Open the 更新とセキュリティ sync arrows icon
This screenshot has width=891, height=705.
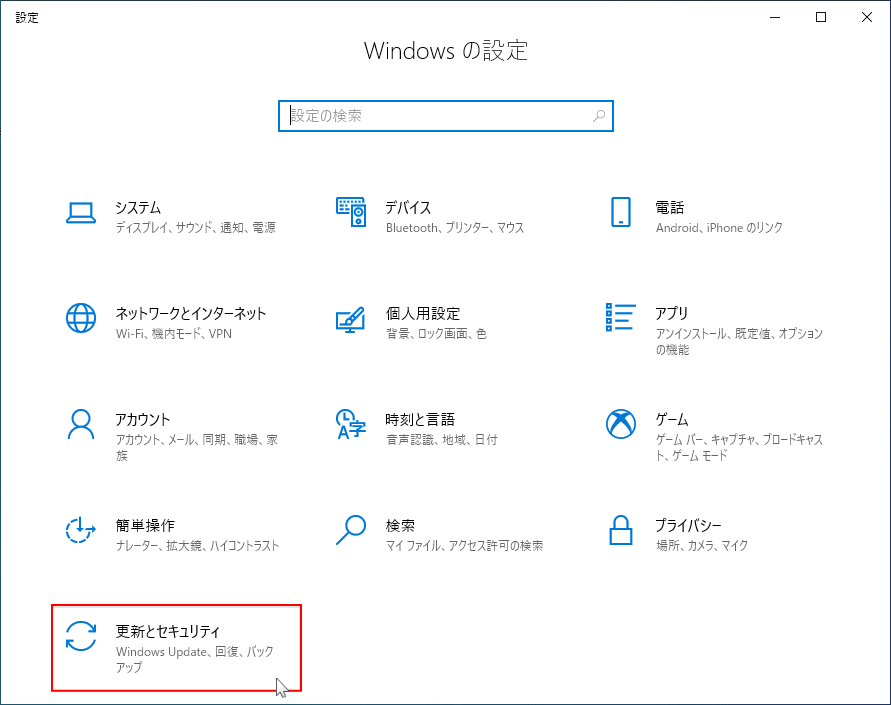click(x=81, y=636)
